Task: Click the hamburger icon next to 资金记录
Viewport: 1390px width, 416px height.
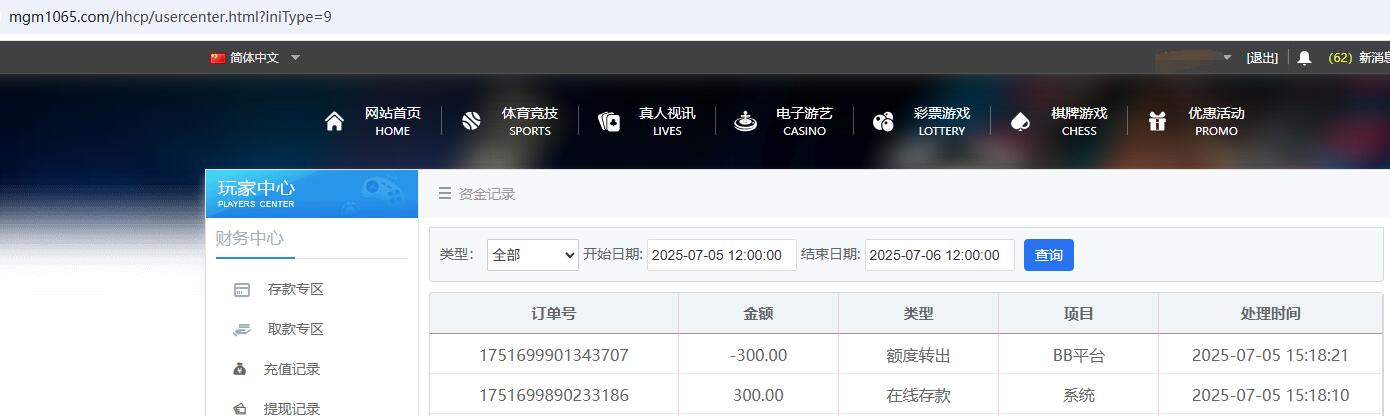Action: pyautogui.click(x=445, y=194)
